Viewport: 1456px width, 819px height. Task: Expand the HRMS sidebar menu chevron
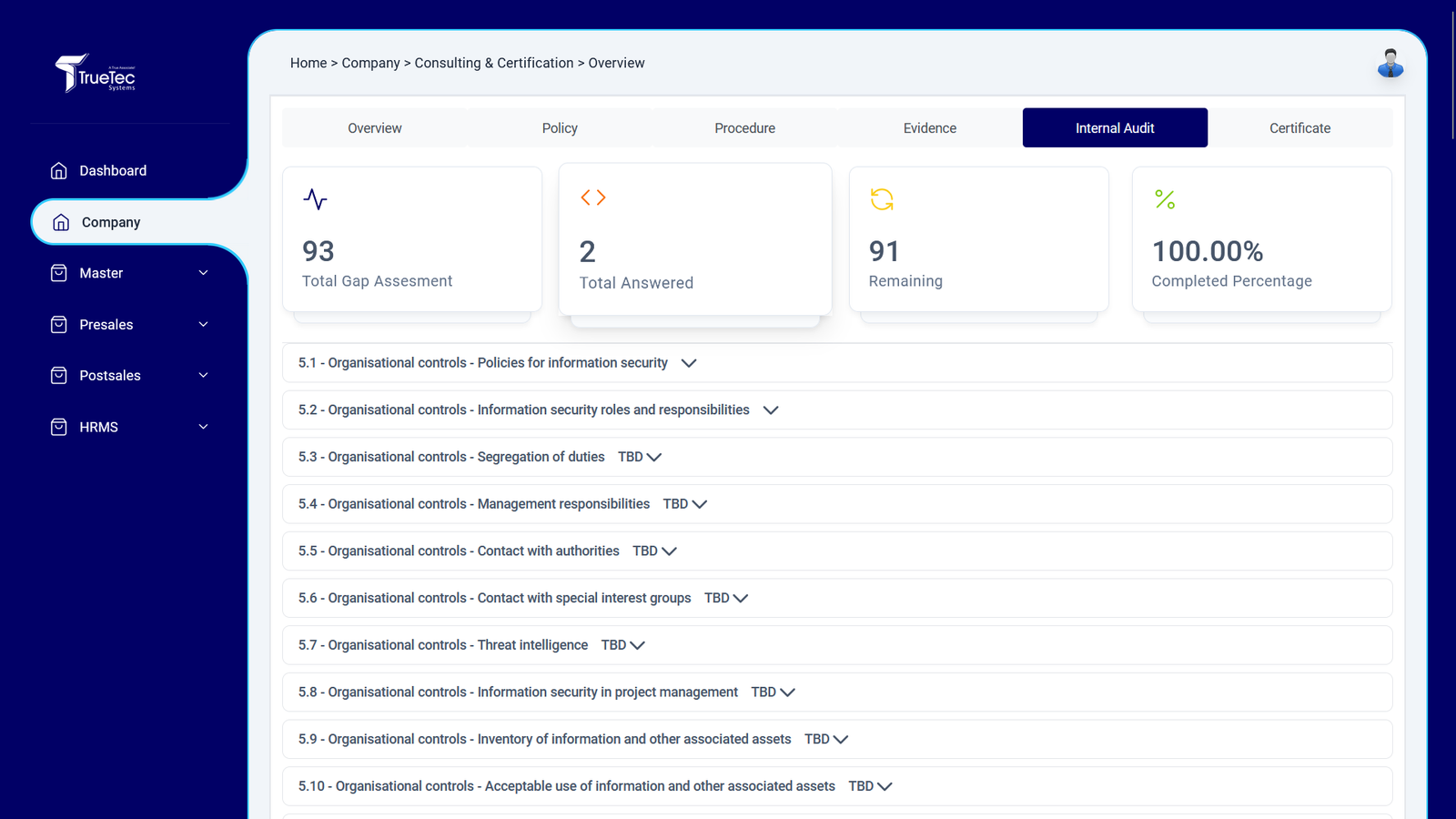(204, 427)
